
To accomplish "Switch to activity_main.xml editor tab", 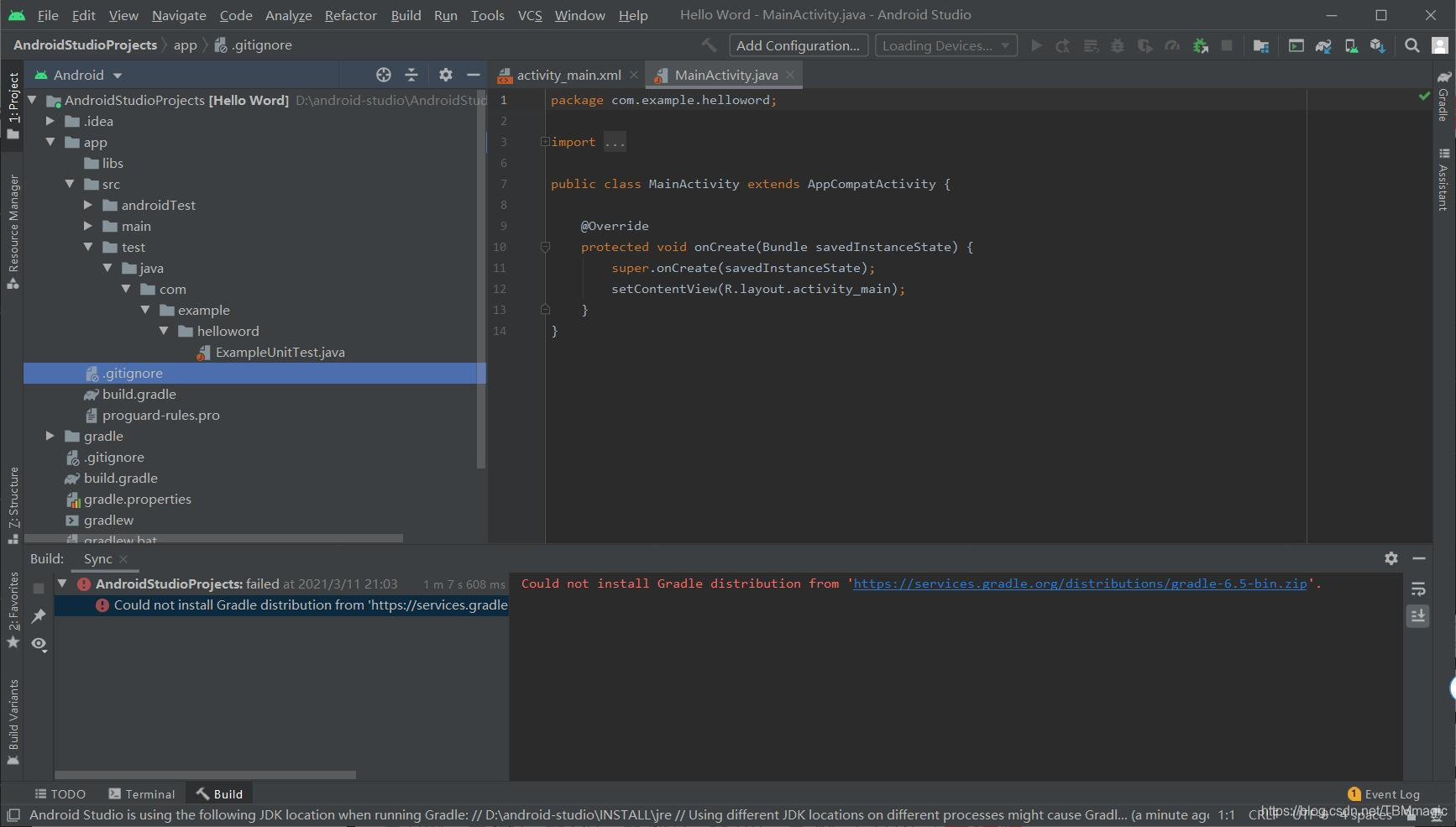I will pos(568,75).
